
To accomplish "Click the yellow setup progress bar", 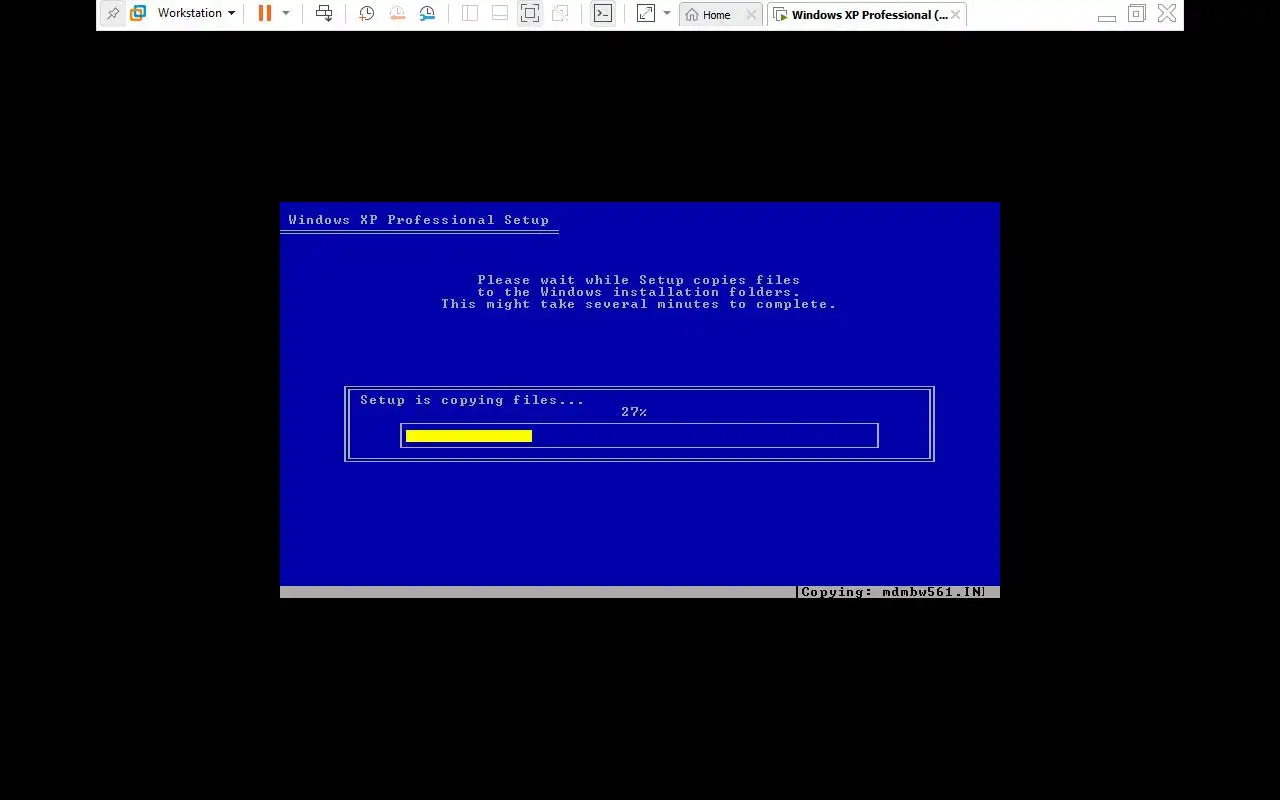I will 469,436.
